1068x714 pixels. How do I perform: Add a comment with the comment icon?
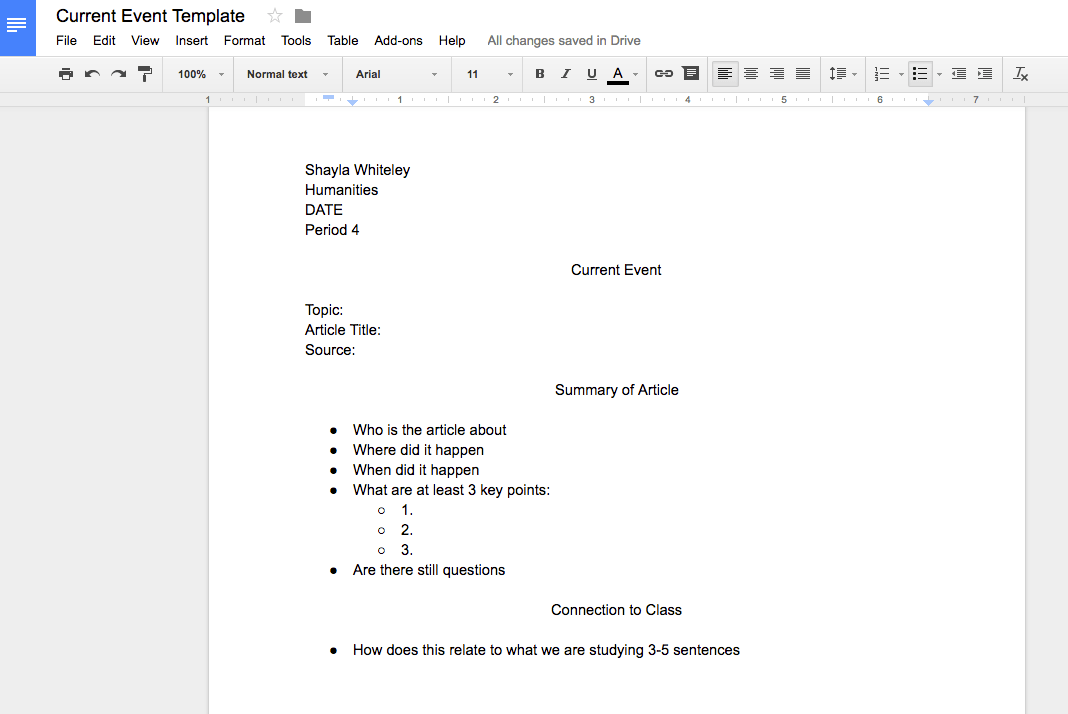690,74
